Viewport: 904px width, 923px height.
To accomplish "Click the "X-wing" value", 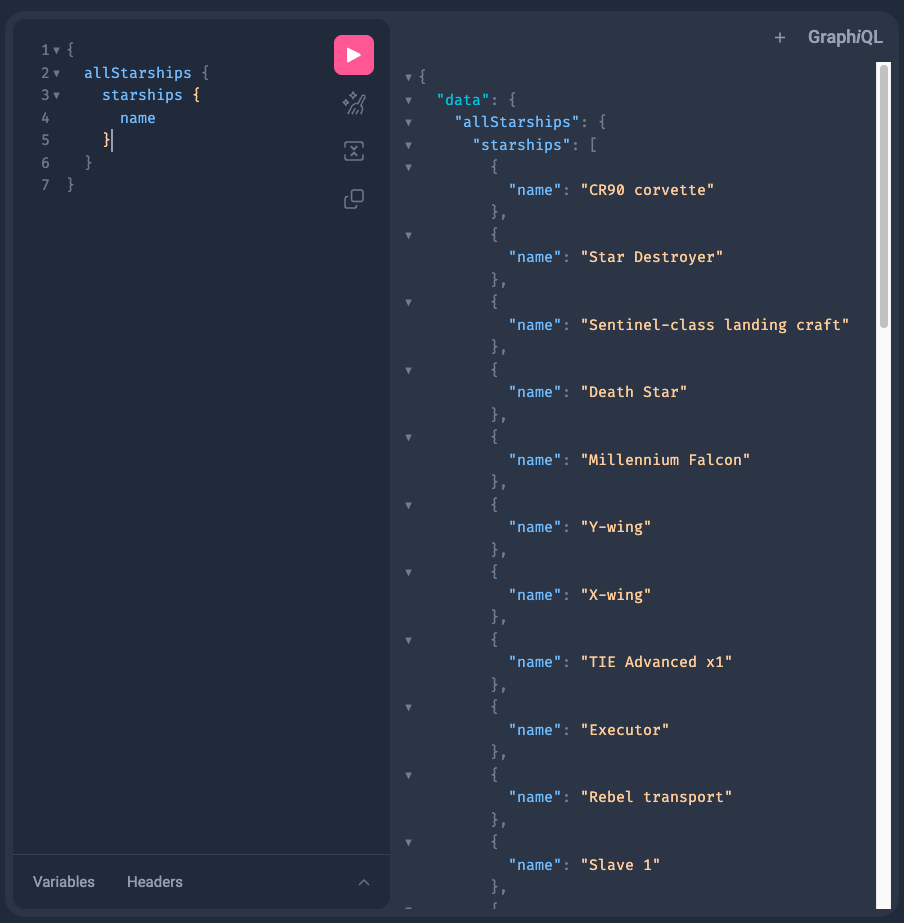I will click(616, 595).
